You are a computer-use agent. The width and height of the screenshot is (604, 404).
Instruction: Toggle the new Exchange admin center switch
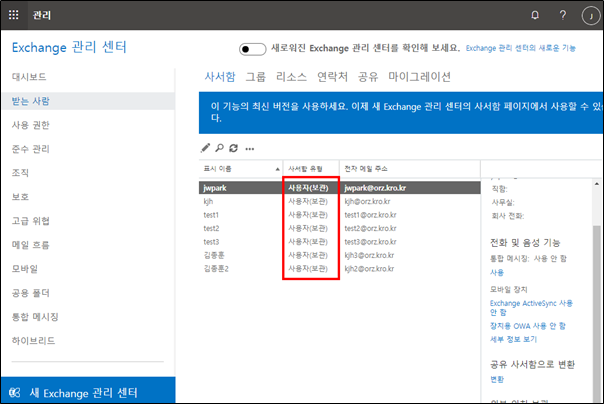coord(252,49)
